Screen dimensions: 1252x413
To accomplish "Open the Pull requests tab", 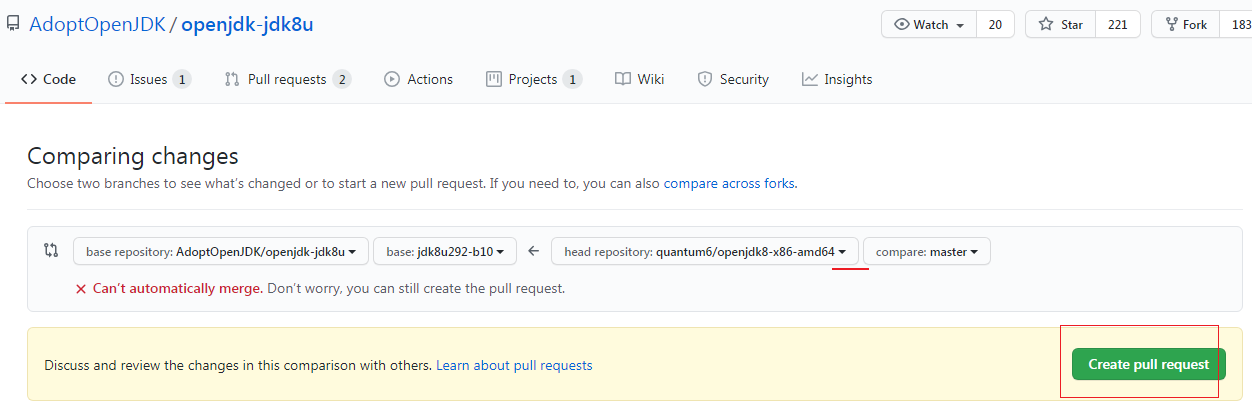I will (x=288, y=79).
